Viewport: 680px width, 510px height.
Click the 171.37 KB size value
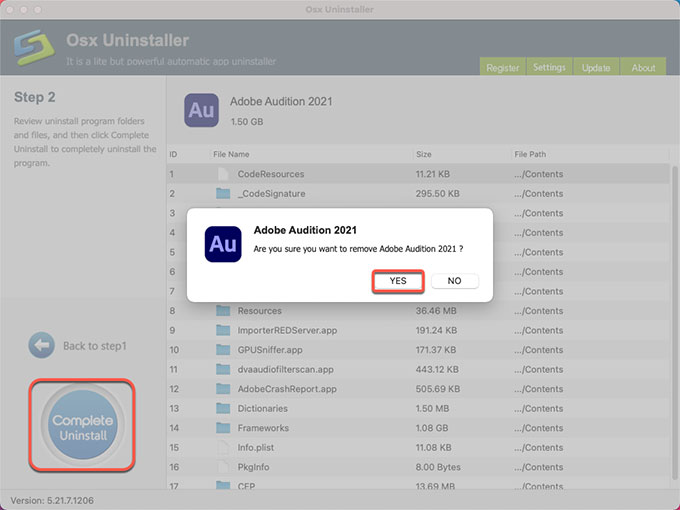(435, 350)
